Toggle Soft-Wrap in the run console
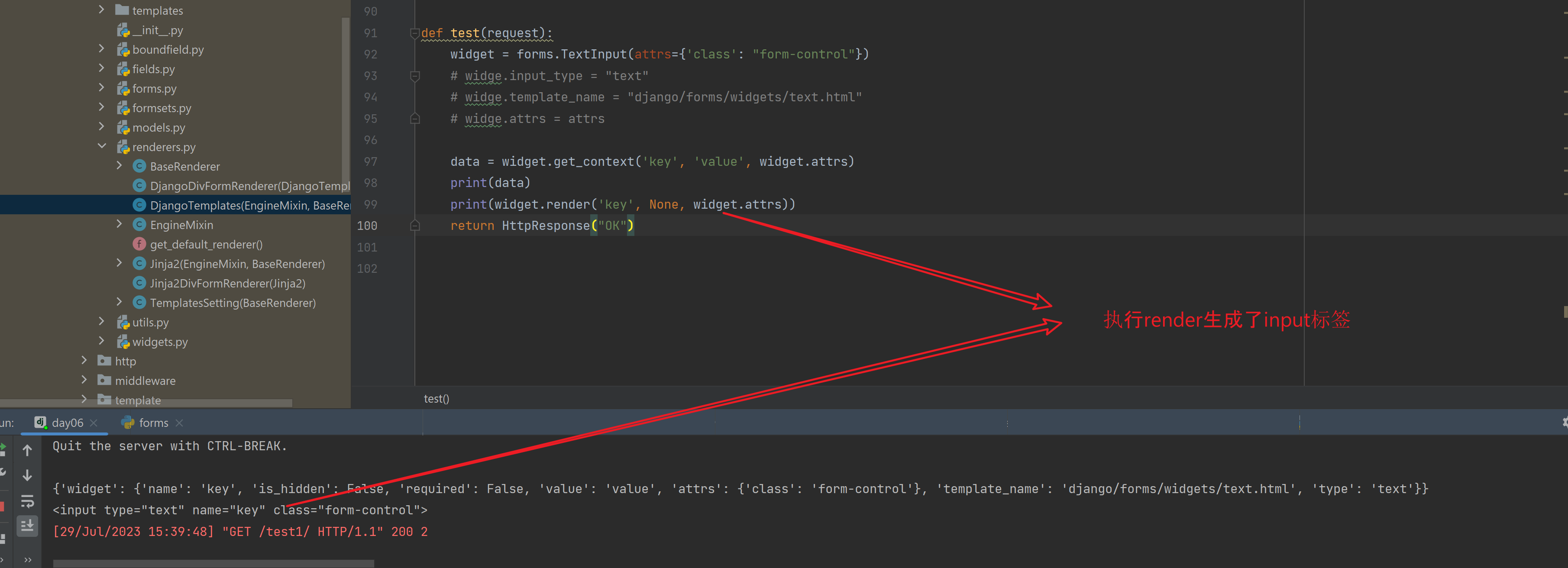Viewport: 1568px width, 568px height. (27, 501)
